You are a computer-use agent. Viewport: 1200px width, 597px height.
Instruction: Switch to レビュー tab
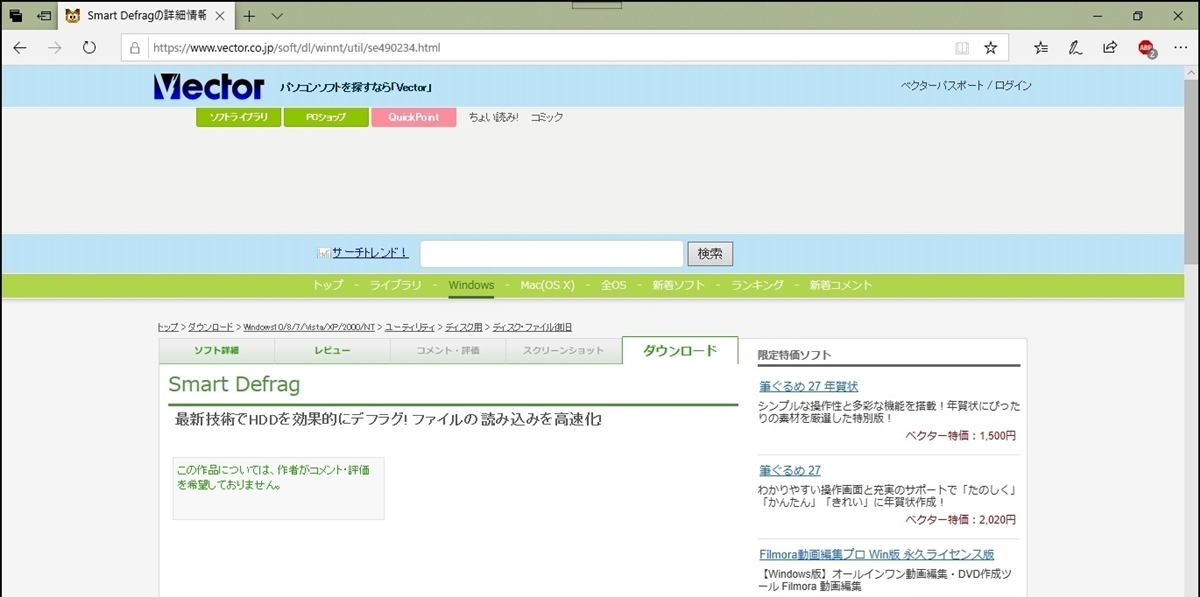click(x=332, y=351)
